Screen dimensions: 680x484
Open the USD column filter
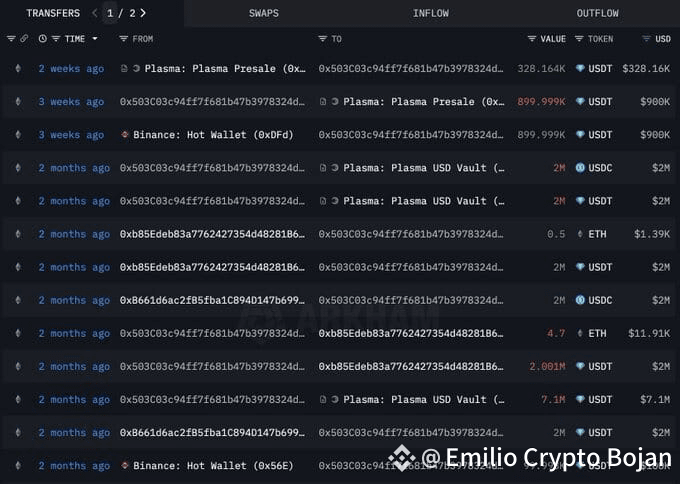(646, 39)
